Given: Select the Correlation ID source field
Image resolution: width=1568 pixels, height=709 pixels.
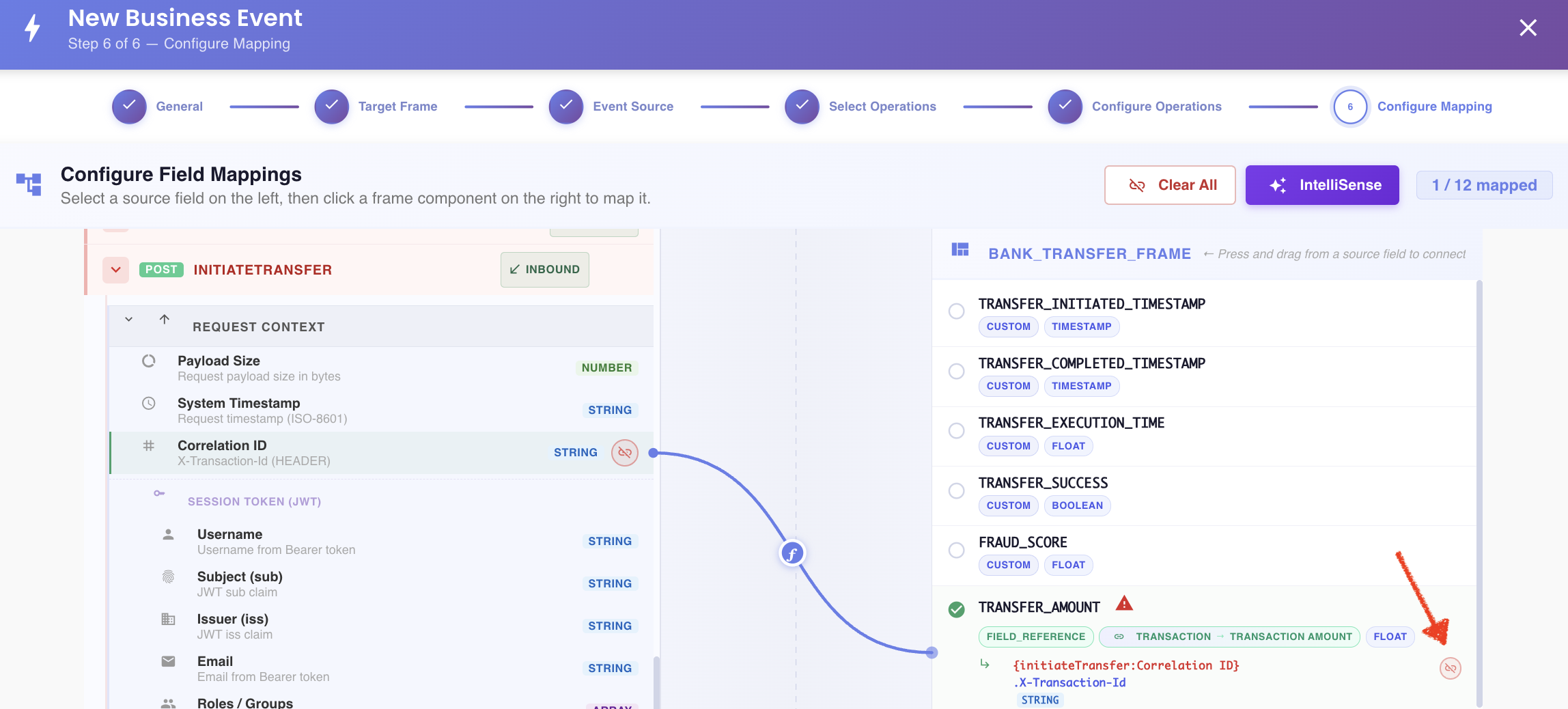Looking at the screenshot, I should [x=382, y=453].
